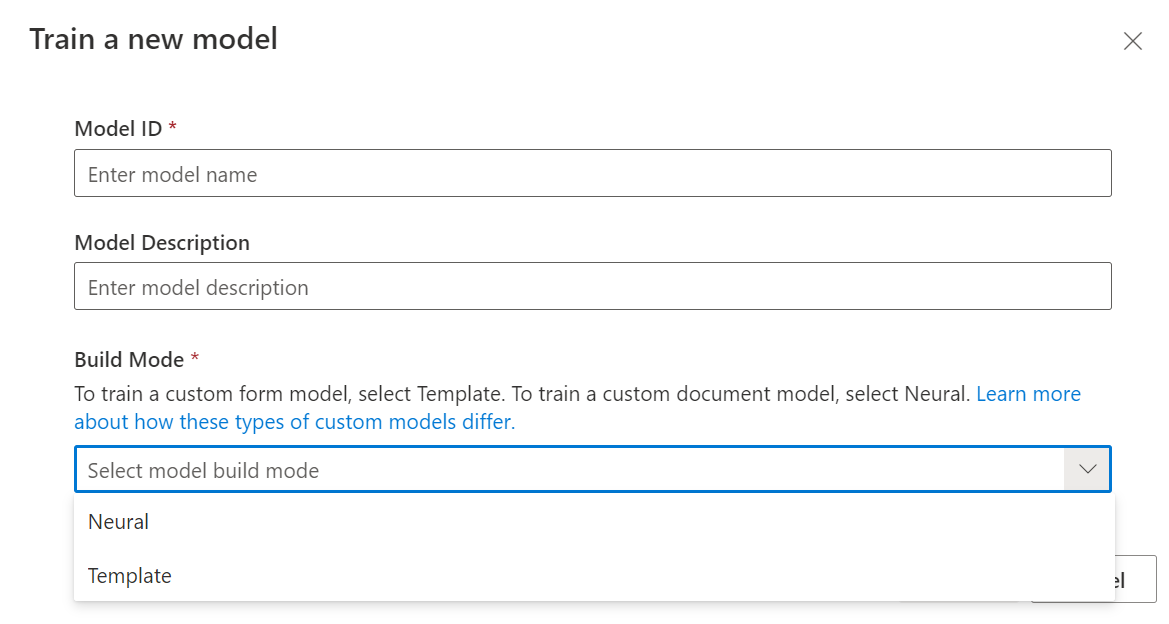Click the 'Enter model name' placeholder text
The image size is (1169, 624).
pos(173,175)
